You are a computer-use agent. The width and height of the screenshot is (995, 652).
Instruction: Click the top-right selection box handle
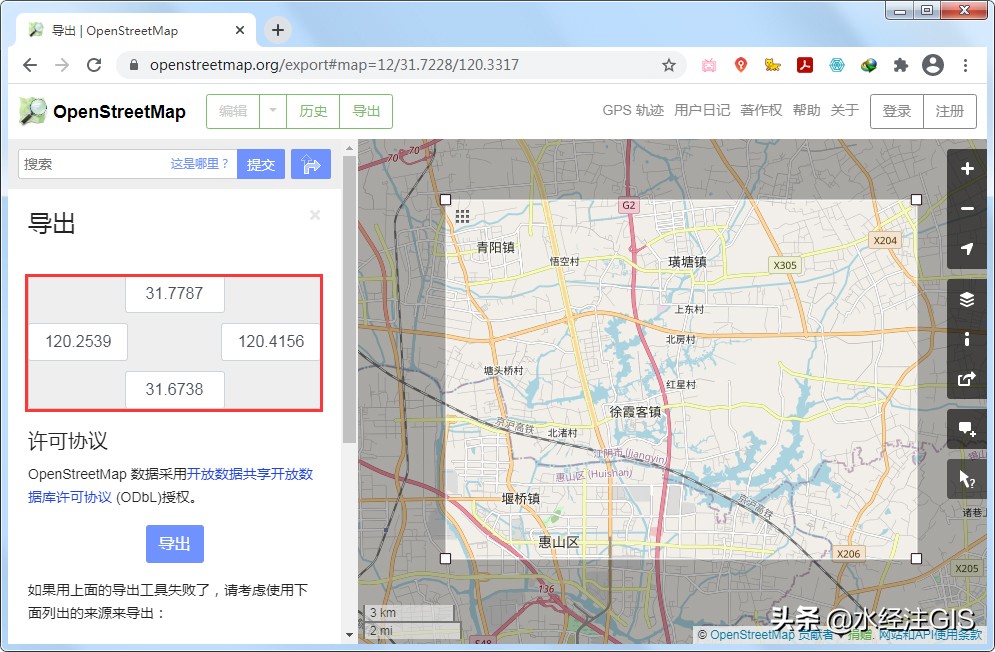(x=916, y=199)
